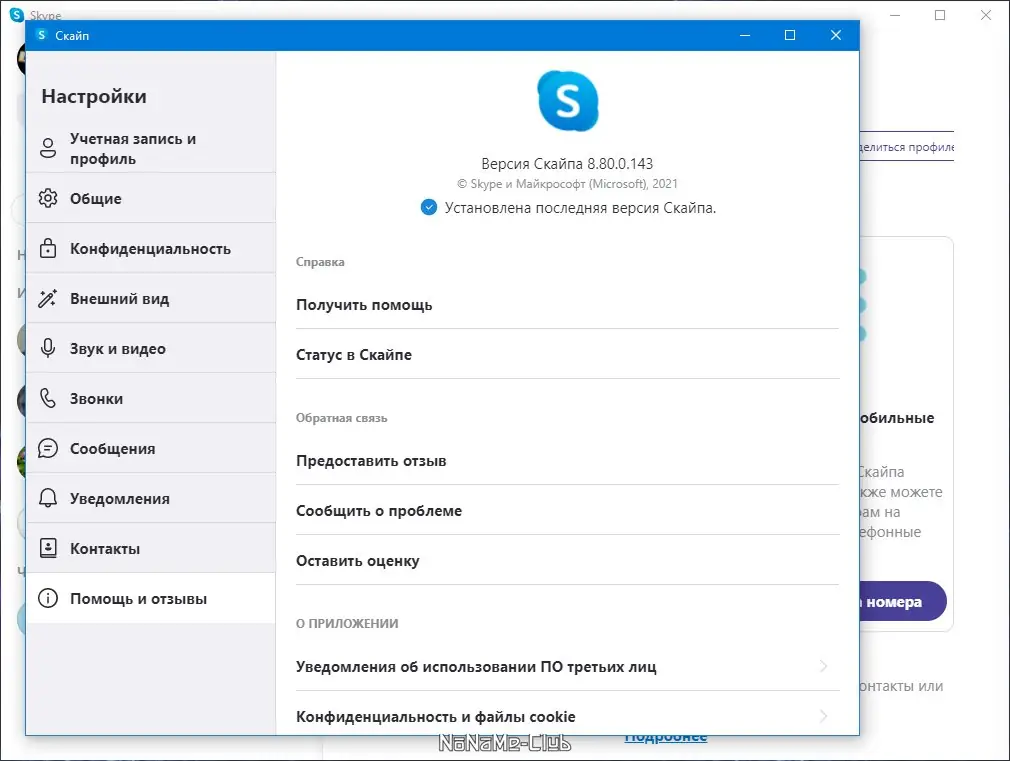Viewport: 1010px width, 761px height.
Task: Expand chevron for third-party software notices
Action: 823,666
